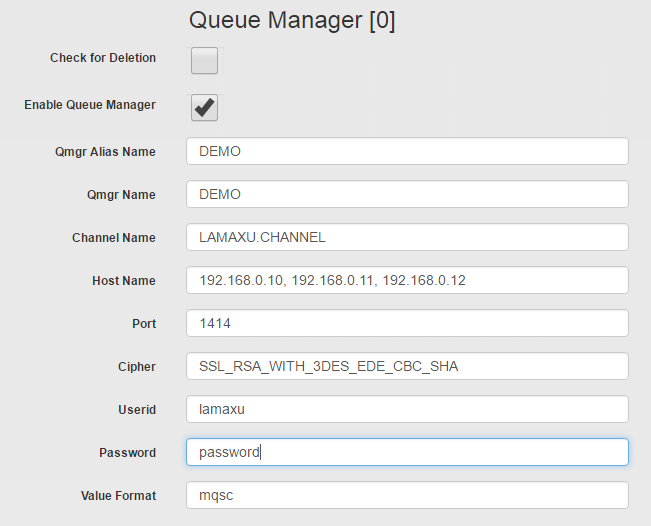Click the Cipher input field
The width and height of the screenshot is (651, 526).
[x=407, y=366]
